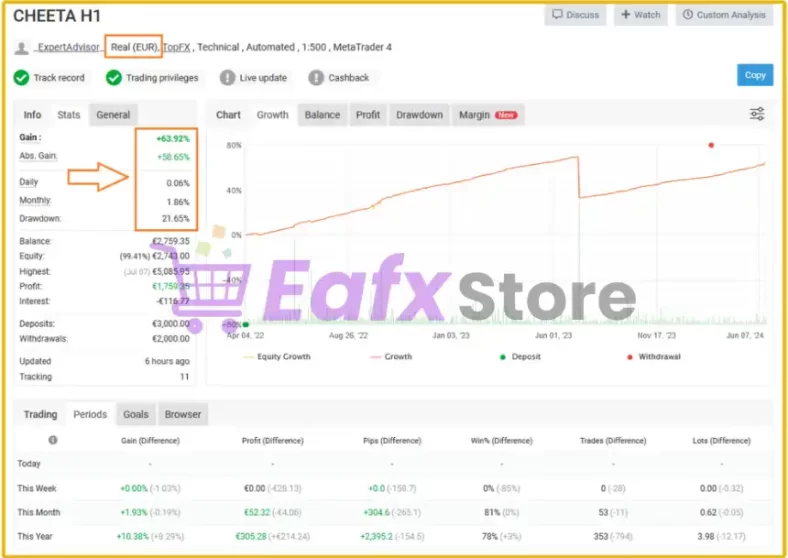The width and height of the screenshot is (788, 558).
Task: Click the Monthly value 1.86%
Action: tap(178, 202)
